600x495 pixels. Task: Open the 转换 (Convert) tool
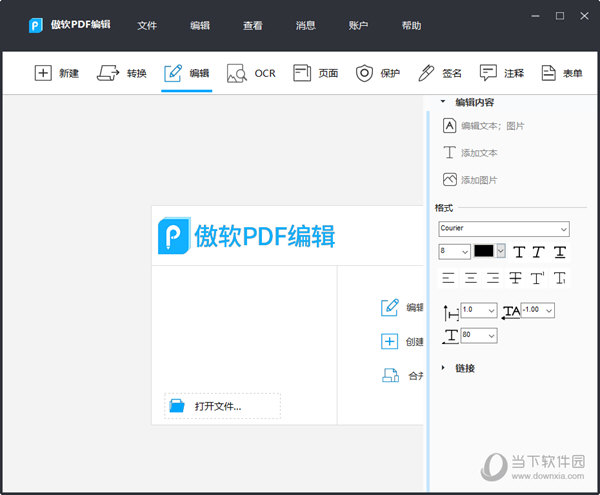pyautogui.click(x=122, y=73)
